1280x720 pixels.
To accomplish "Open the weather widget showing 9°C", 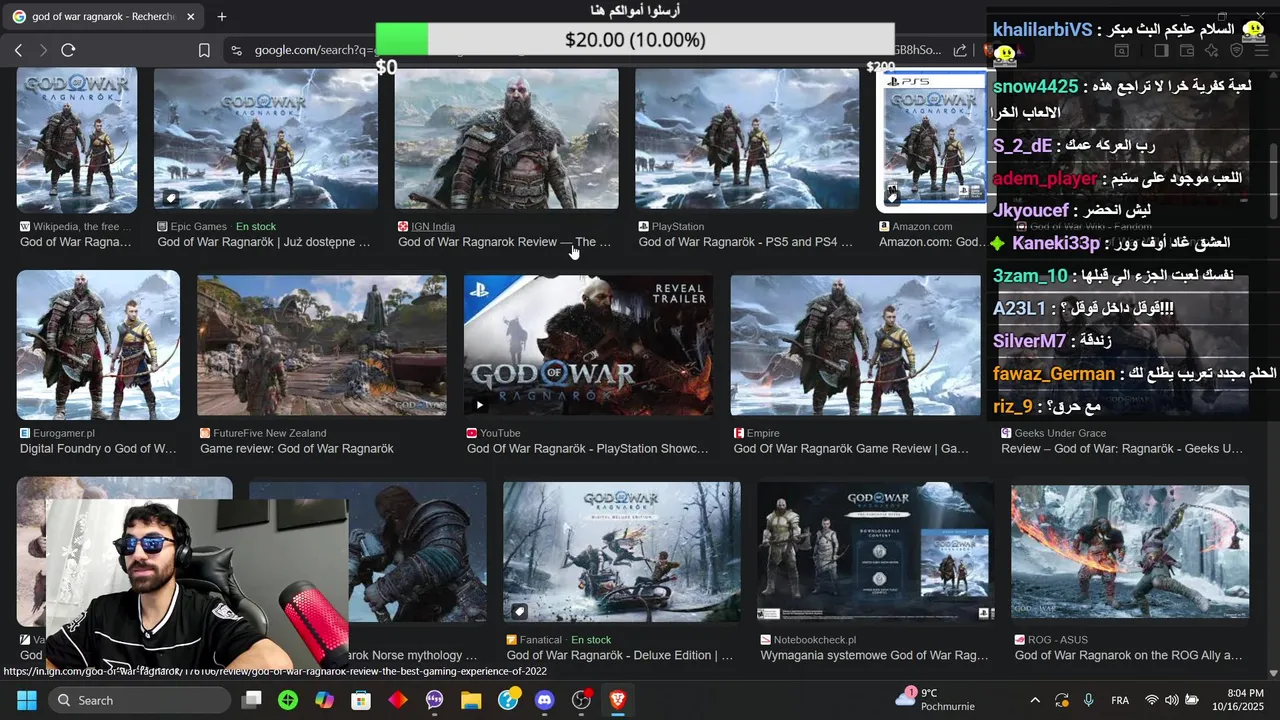I will pyautogui.click(x=936, y=699).
